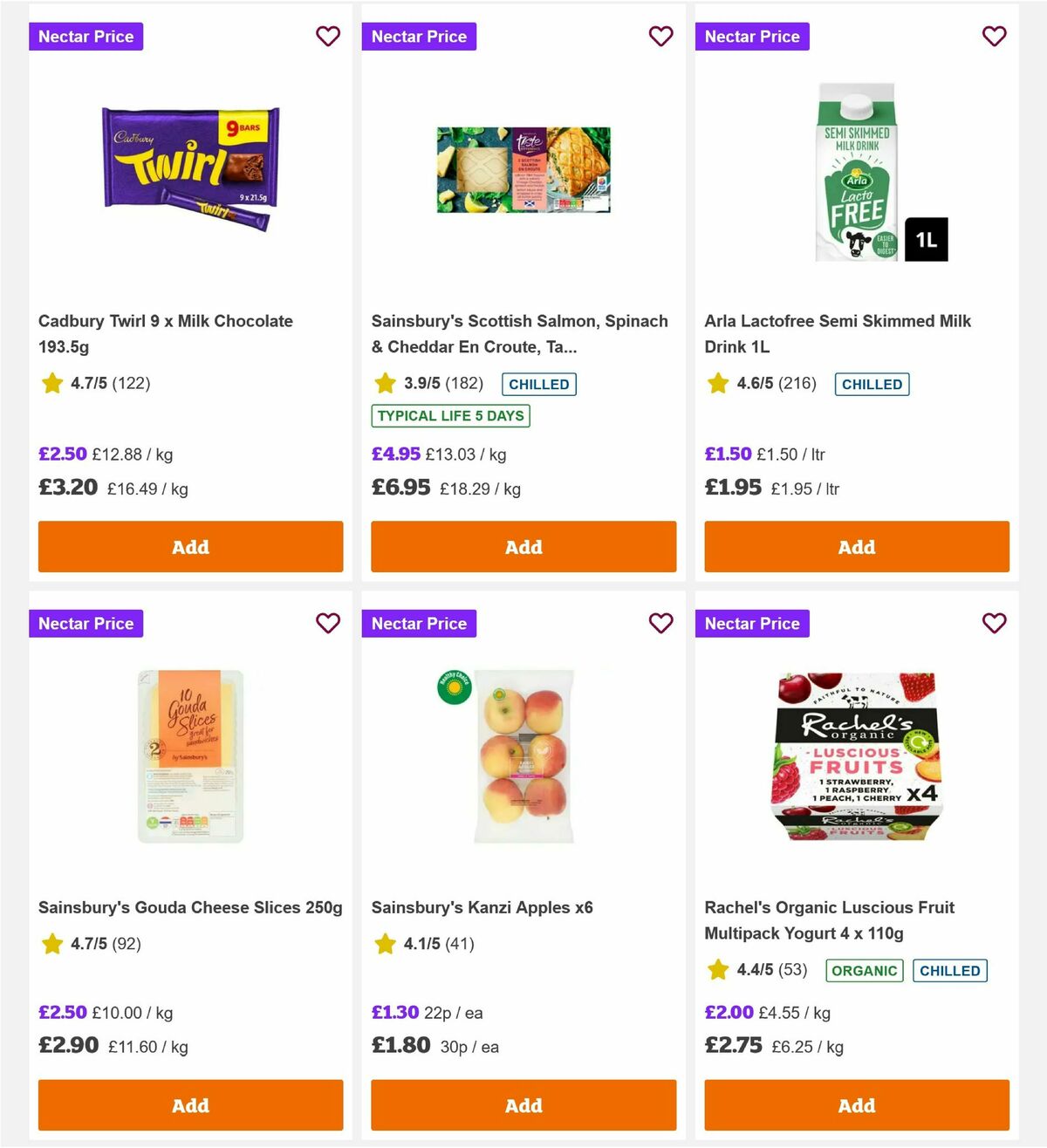Click the TYPICAL LIFE 5 DAYS label

coord(450,416)
